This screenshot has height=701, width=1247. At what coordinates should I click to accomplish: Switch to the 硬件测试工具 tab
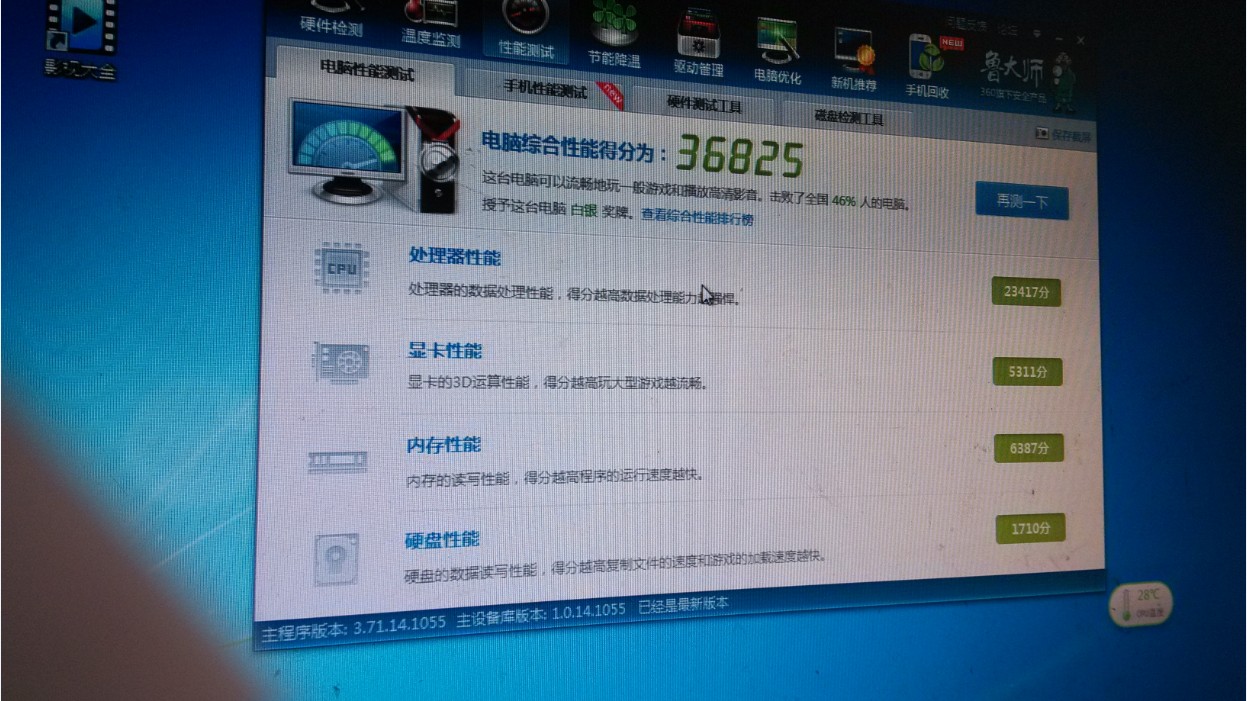pos(704,103)
